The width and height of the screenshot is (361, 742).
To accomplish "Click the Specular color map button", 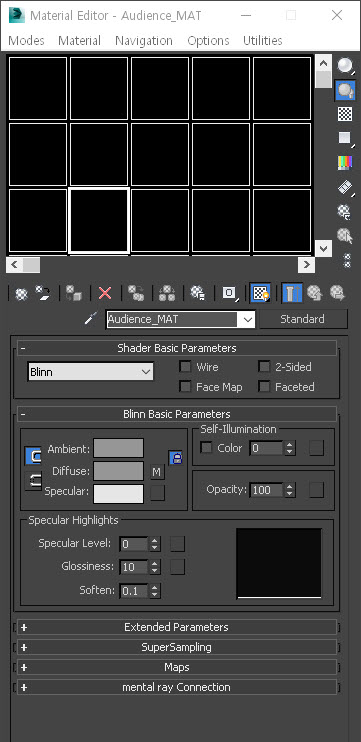I will click(157, 493).
